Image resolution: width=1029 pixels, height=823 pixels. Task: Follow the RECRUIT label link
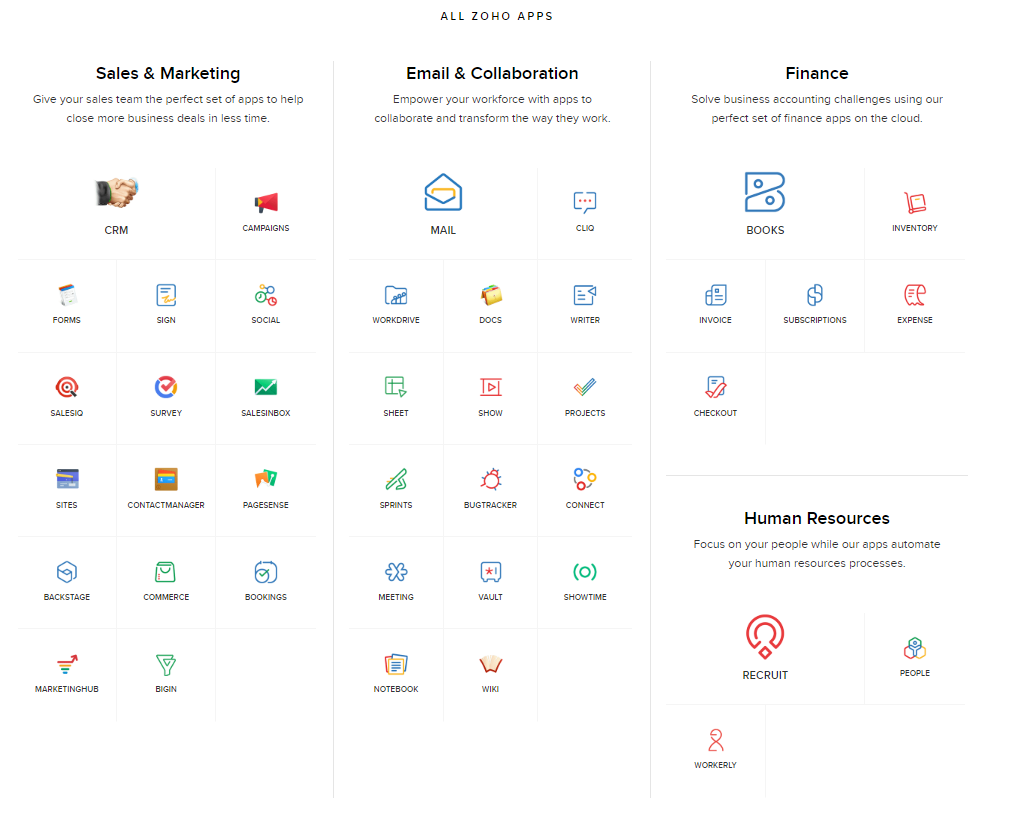(x=765, y=675)
